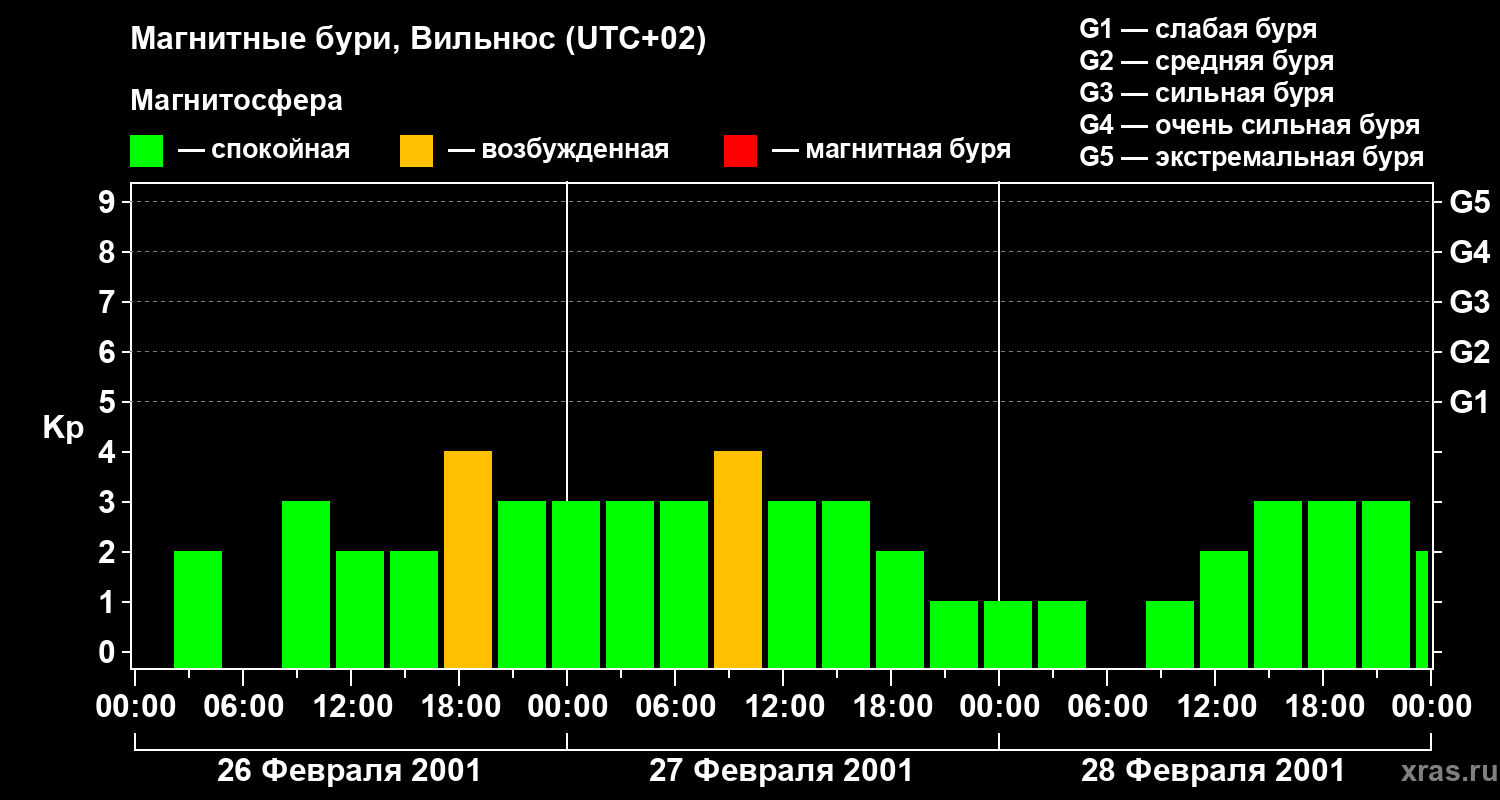Viewport: 1500px width, 800px height.
Task: Click the '— возбужденная' legend label
Action: coord(558,151)
